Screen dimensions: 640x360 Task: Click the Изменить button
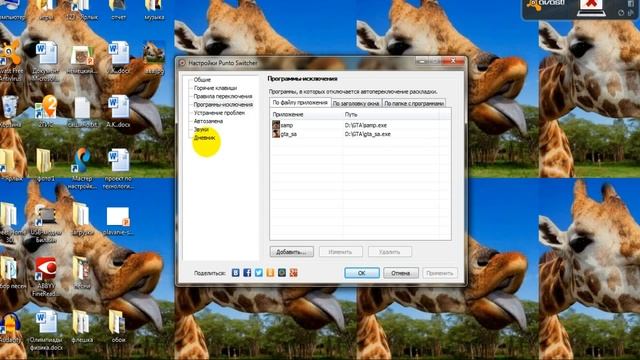pos(340,252)
